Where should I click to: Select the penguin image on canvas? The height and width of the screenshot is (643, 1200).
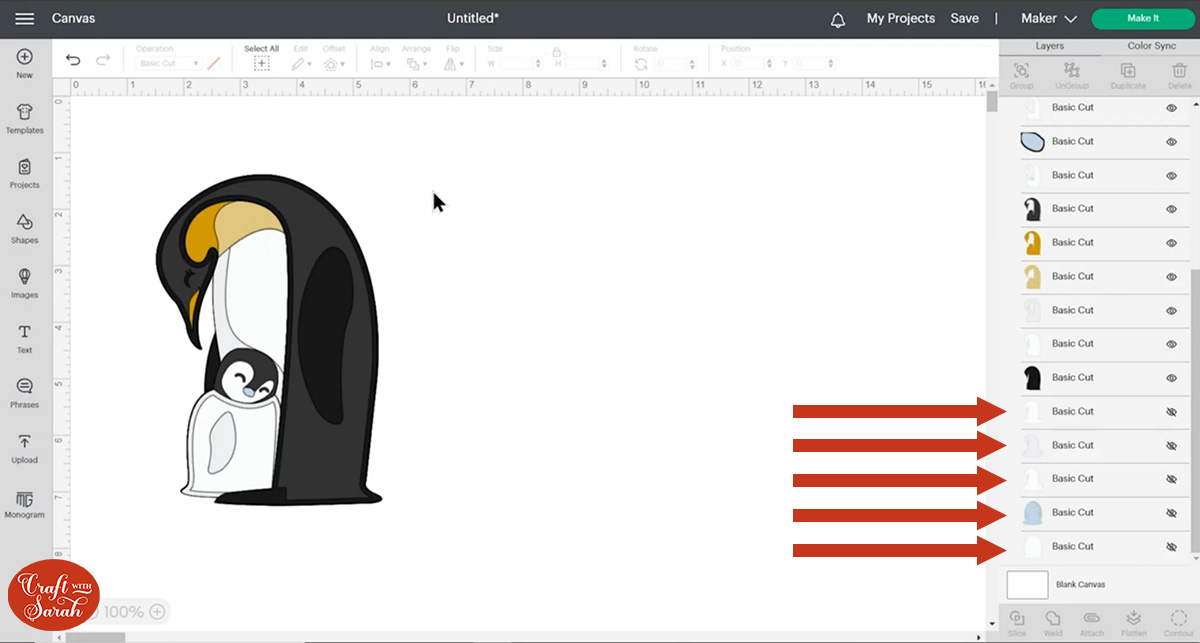(x=270, y=340)
